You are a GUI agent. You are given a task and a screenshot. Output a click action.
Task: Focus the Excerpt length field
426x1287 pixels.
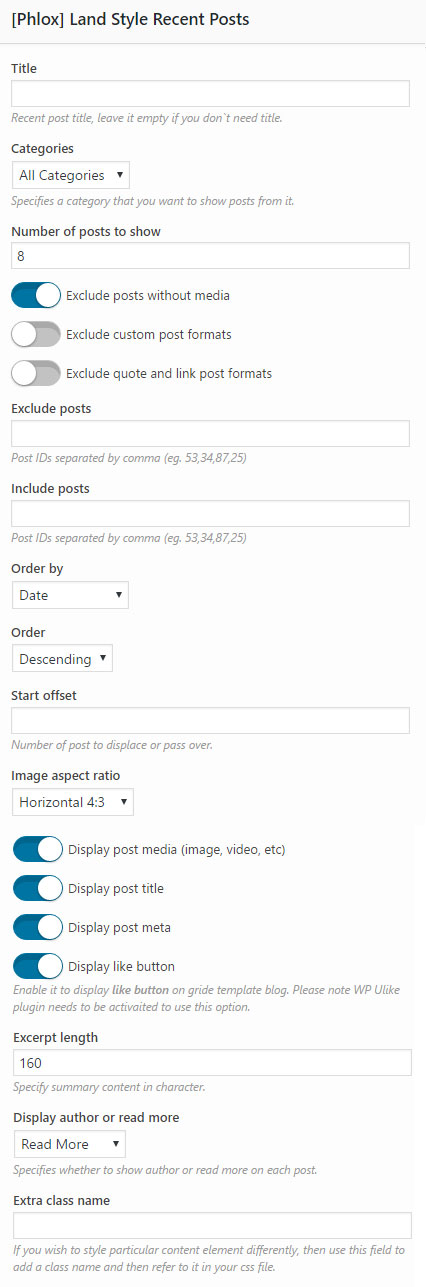tap(212, 1062)
